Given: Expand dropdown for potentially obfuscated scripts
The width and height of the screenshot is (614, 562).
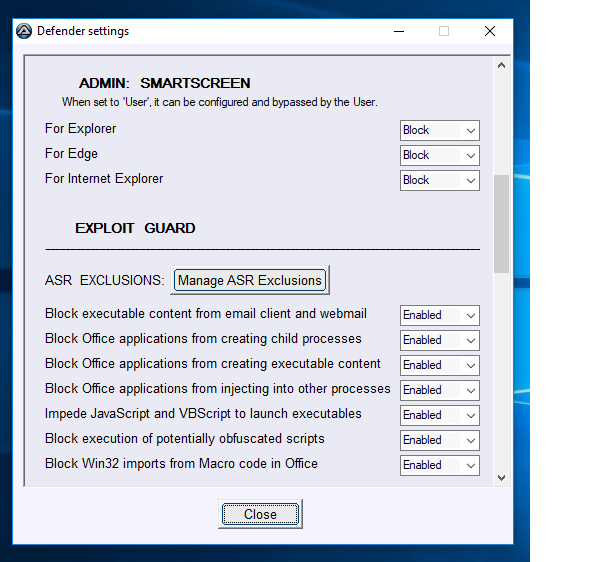Looking at the screenshot, I should click(x=440, y=441).
